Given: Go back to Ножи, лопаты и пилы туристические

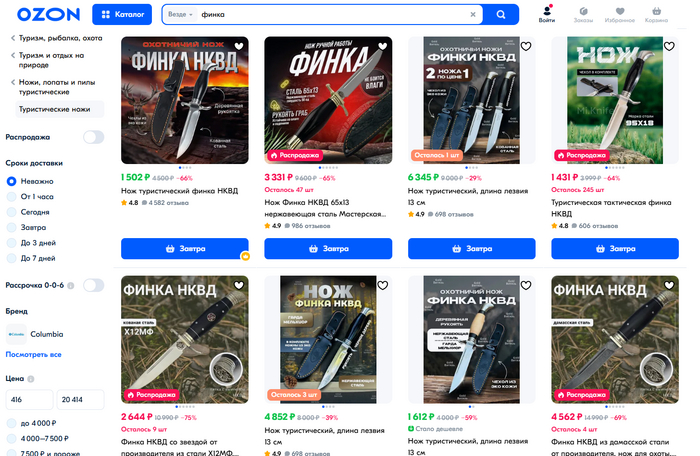Looking at the screenshot, I should click(53, 87).
